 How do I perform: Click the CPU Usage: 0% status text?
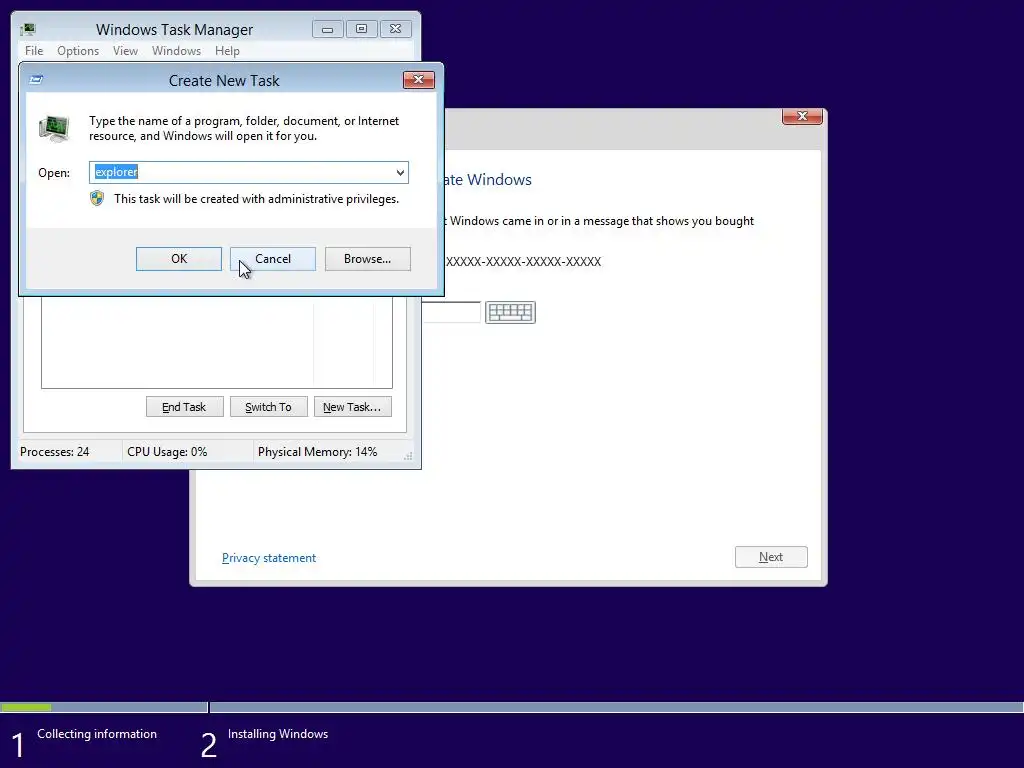click(167, 452)
